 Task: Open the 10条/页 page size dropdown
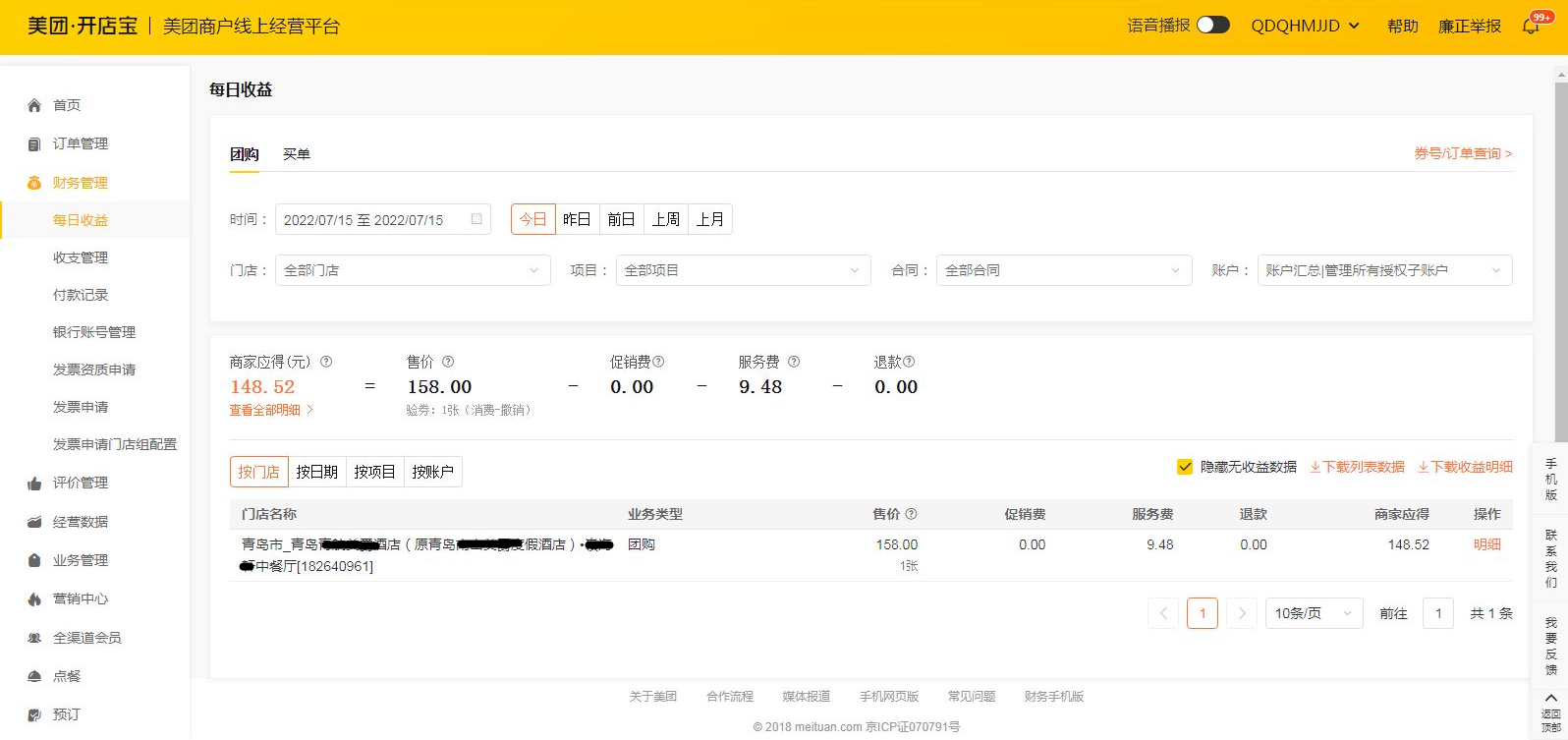pyautogui.click(x=1313, y=613)
